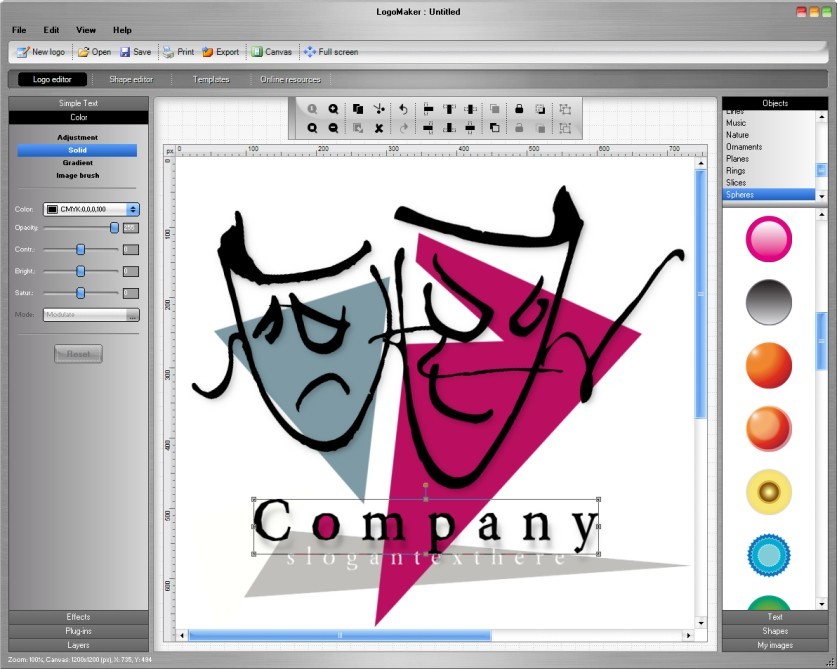Click the align left edges icon
The height and width of the screenshot is (670, 838).
coord(428,109)
